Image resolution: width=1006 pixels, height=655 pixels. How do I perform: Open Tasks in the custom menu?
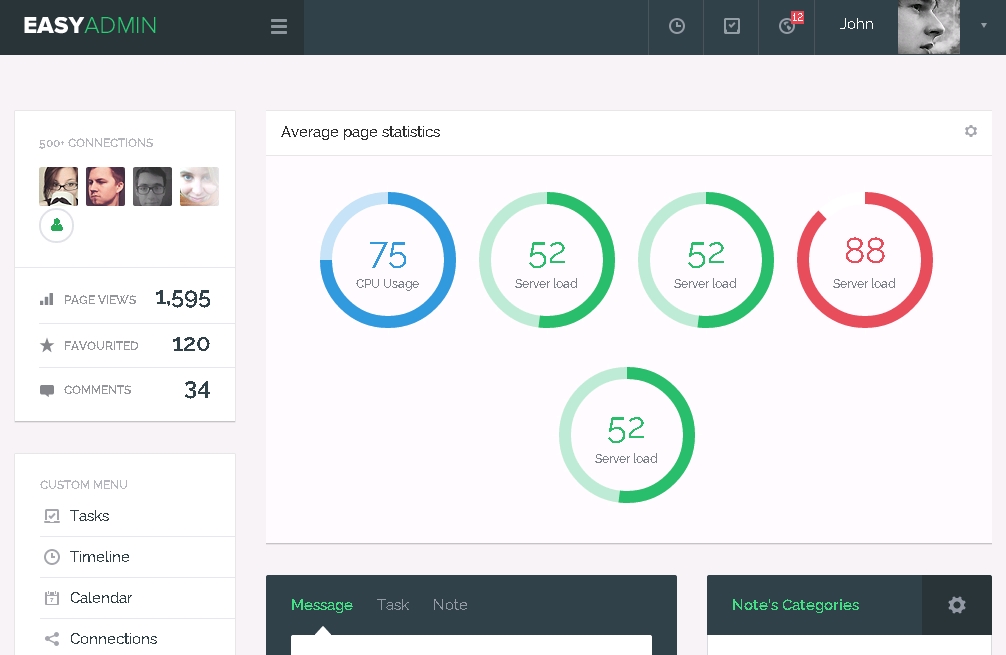[x=89, y=516]
